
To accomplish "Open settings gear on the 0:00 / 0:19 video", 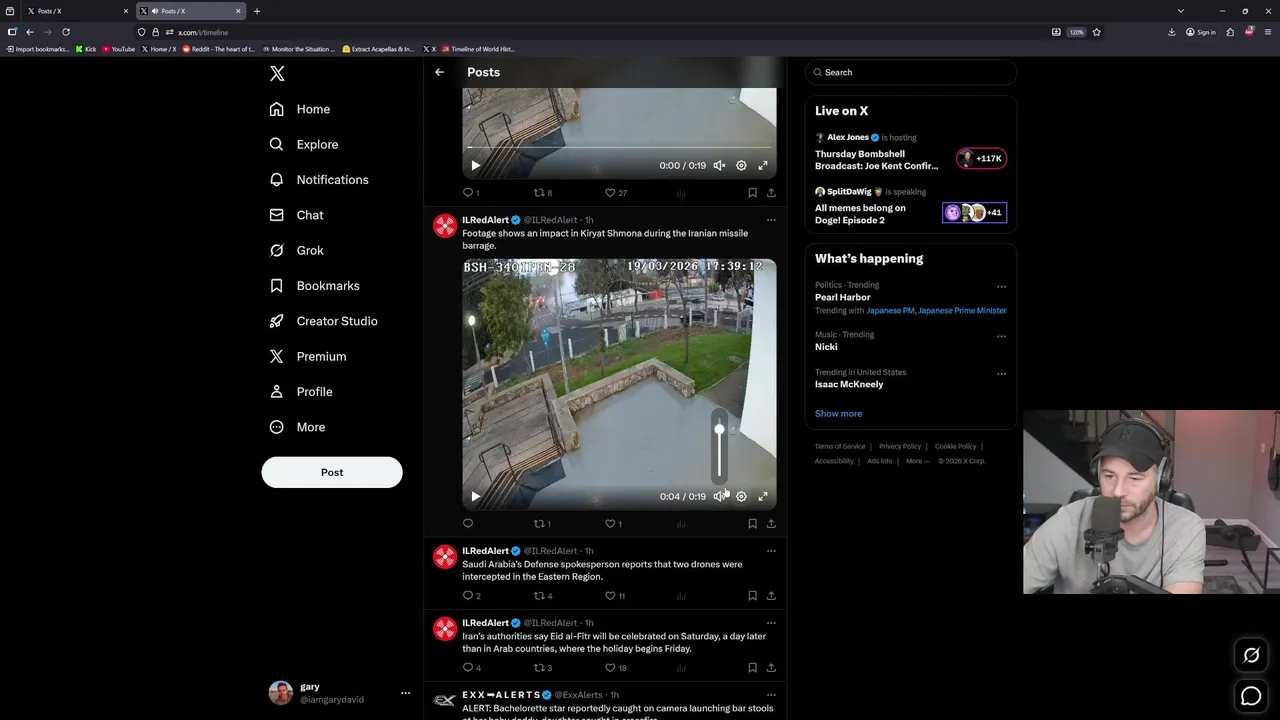I will tap(741, 165).
